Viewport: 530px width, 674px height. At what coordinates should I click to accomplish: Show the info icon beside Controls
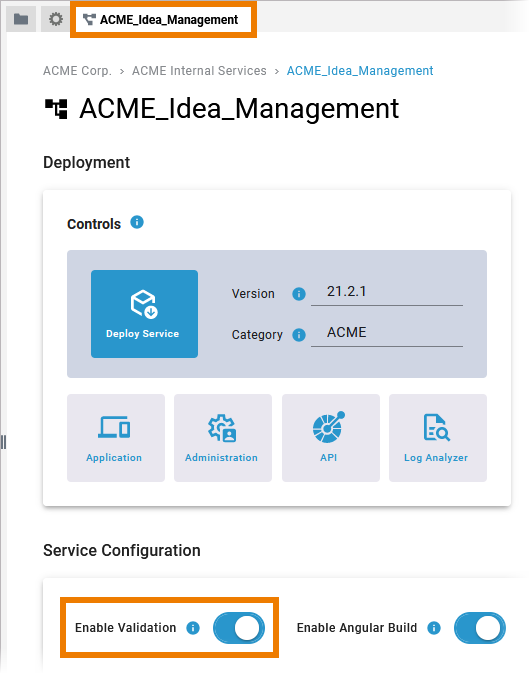137,222
